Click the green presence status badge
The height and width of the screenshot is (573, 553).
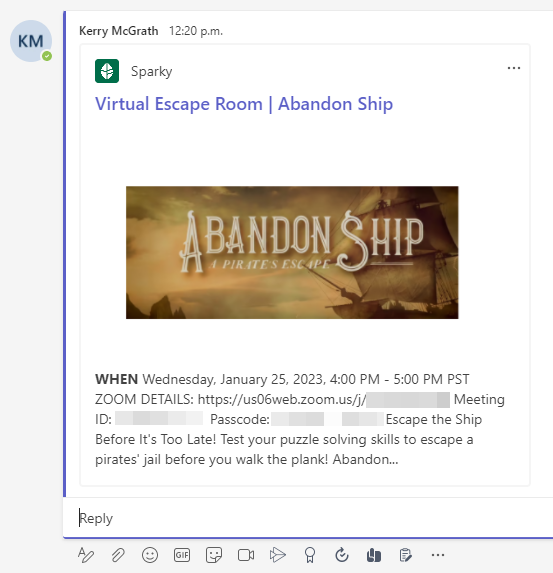[x=47, y=56]
